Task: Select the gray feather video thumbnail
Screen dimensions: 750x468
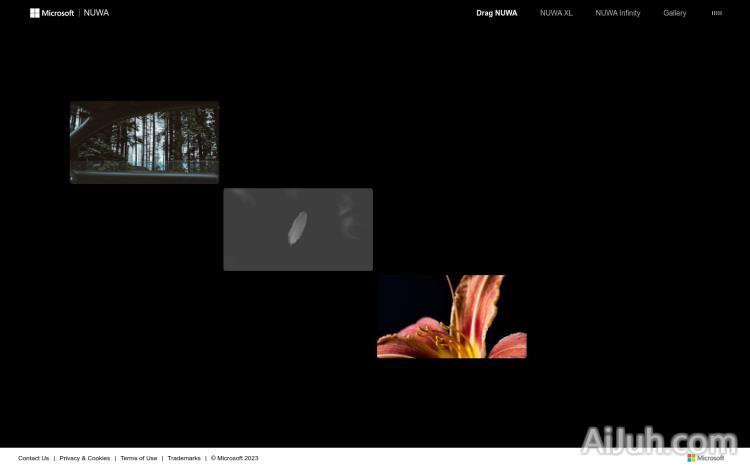Action: click(298, 229)
